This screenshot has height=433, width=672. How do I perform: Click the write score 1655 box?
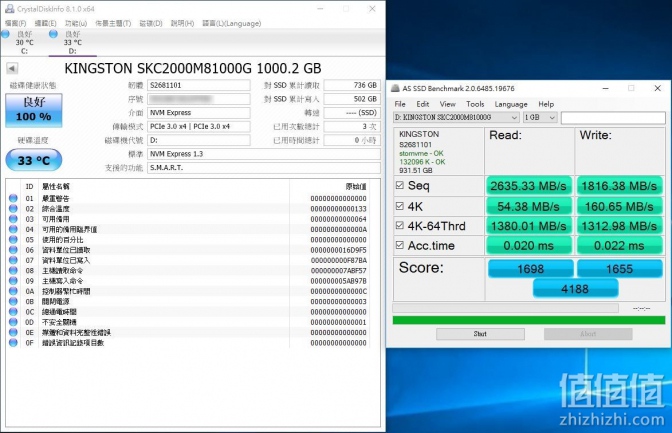point(620,269)
